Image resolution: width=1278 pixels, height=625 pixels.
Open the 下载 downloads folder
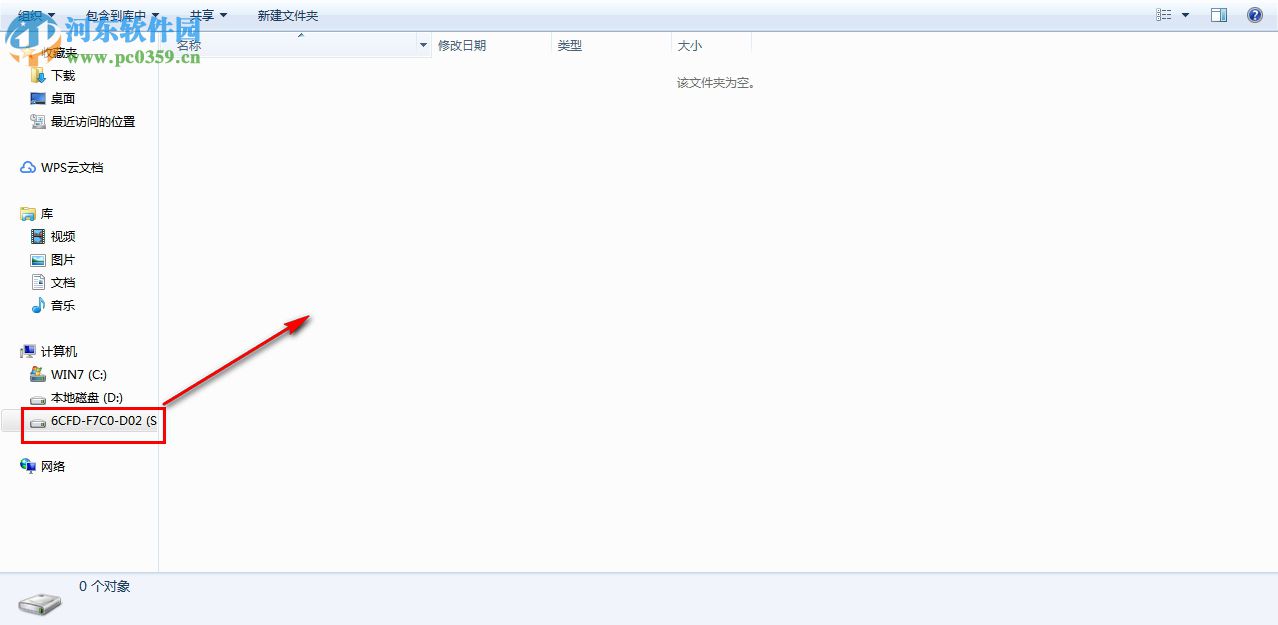[62, 75]
